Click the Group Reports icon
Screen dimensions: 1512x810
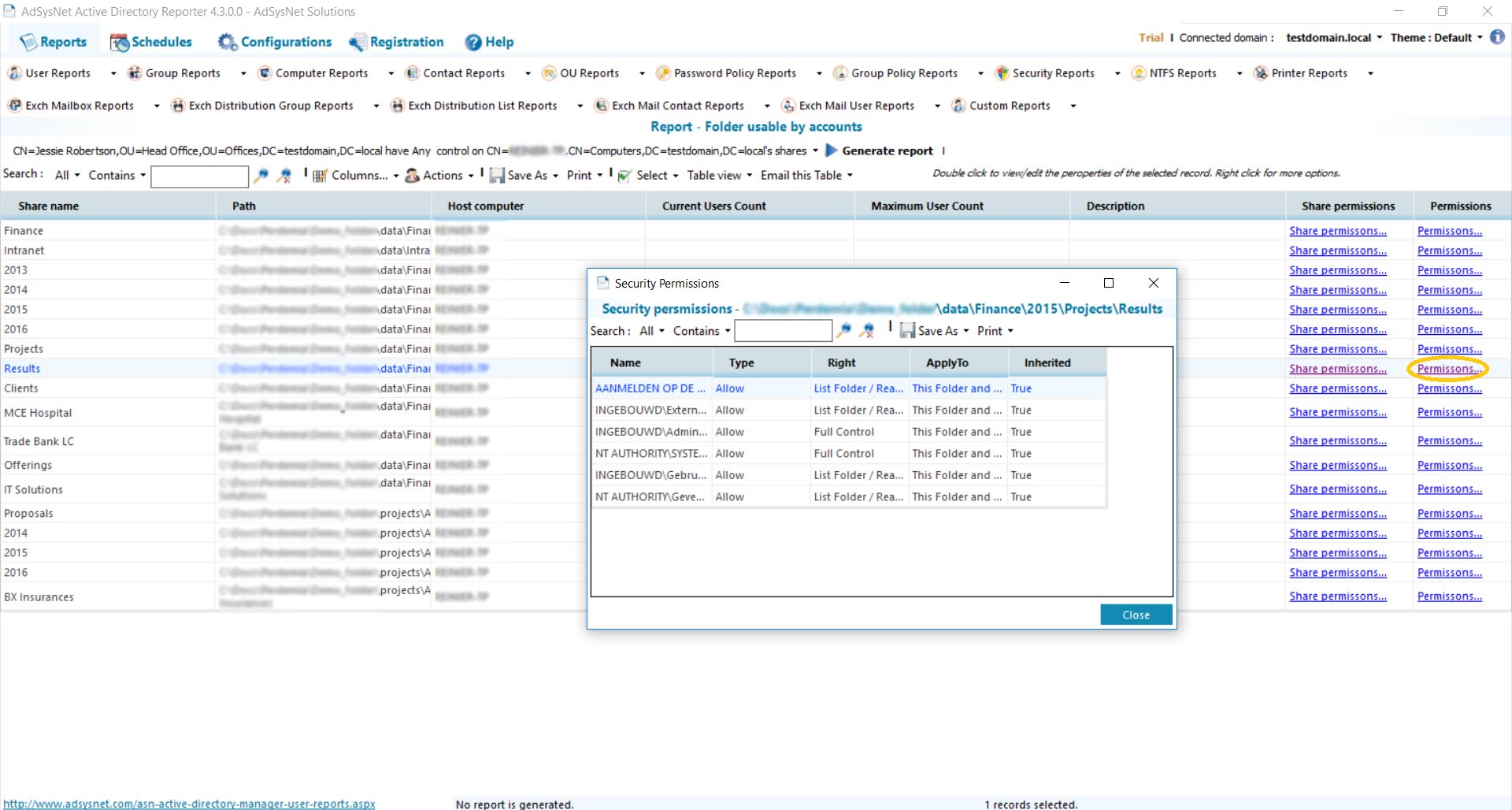(x=135, y=73)
